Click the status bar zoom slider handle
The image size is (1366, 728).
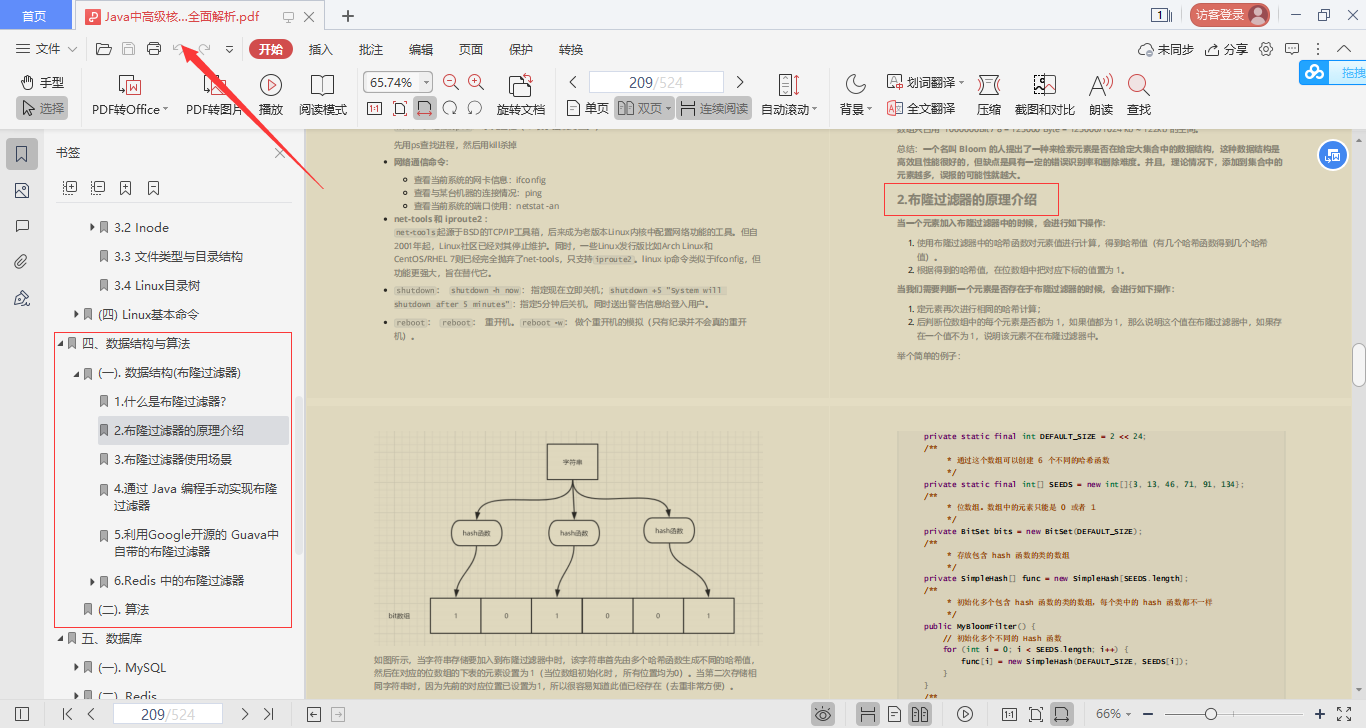[x=1211, y=714]
